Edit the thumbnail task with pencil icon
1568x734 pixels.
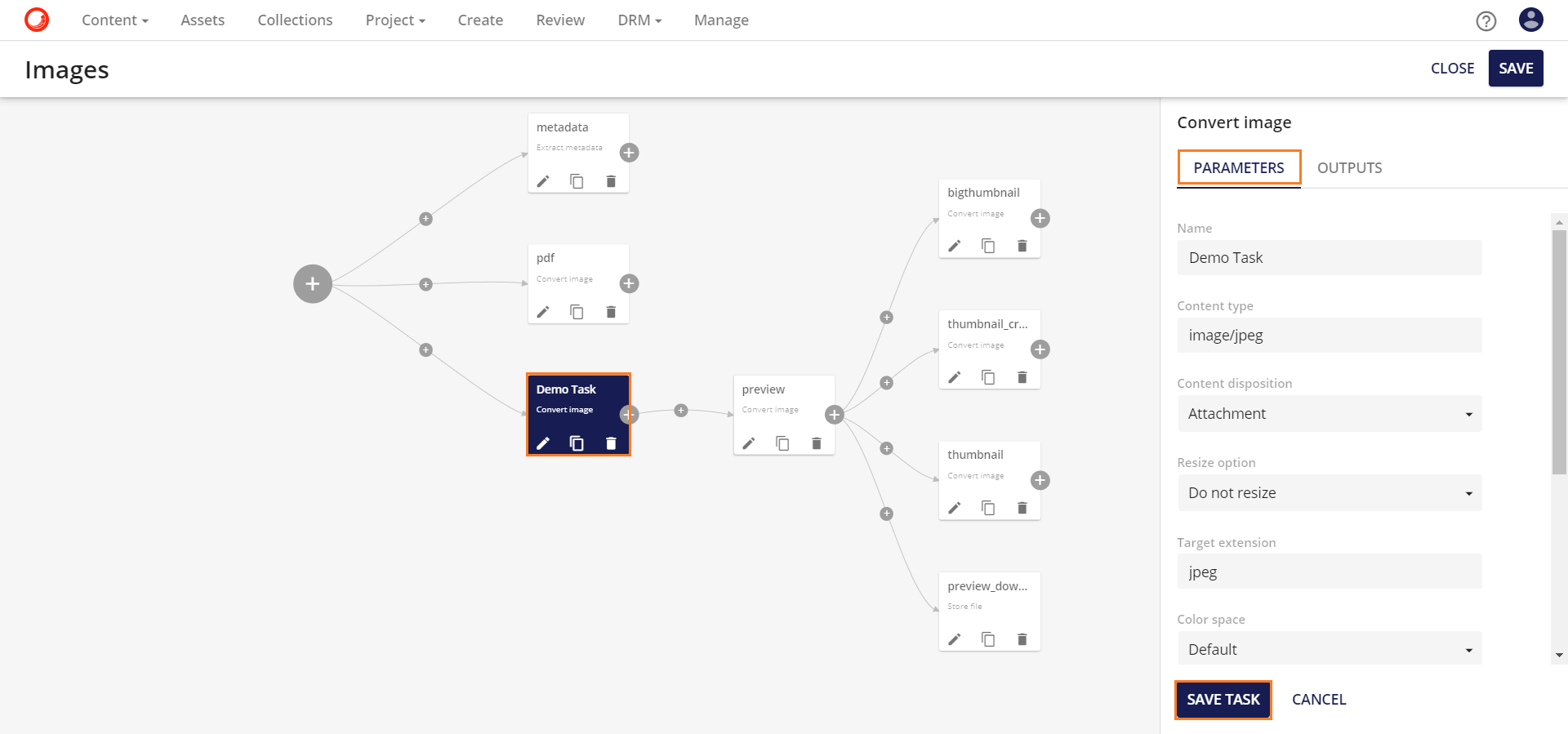[x=954, y=508]
